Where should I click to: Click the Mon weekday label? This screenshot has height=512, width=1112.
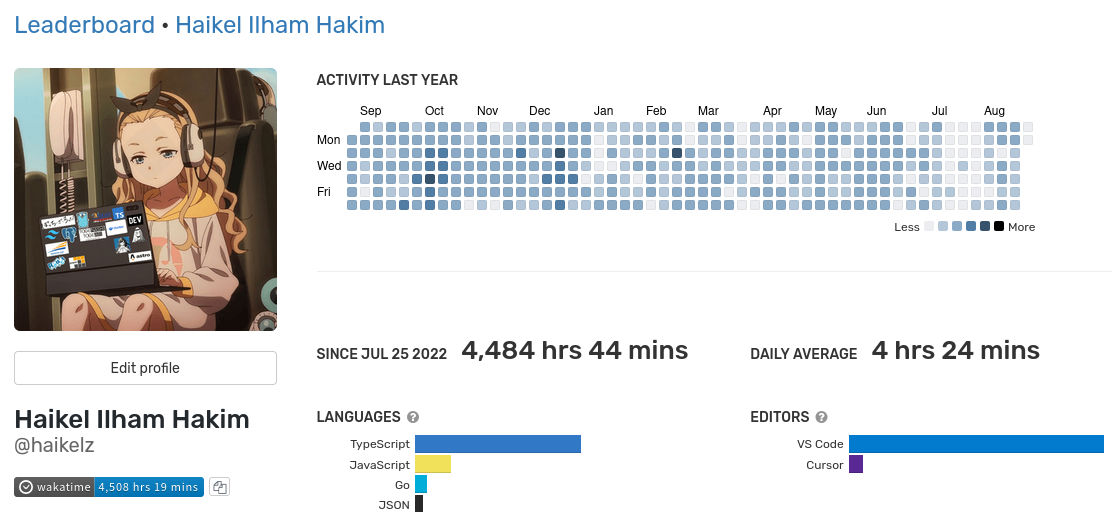click(x=329, y=140)
